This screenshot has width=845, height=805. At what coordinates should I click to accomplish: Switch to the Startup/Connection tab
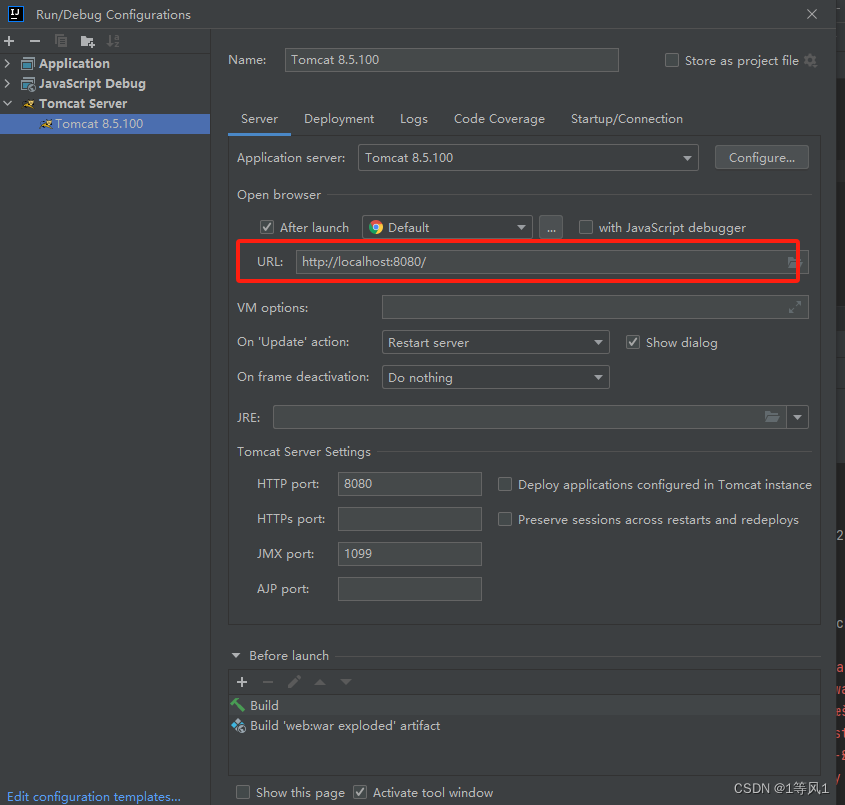[x=627, y=119]
